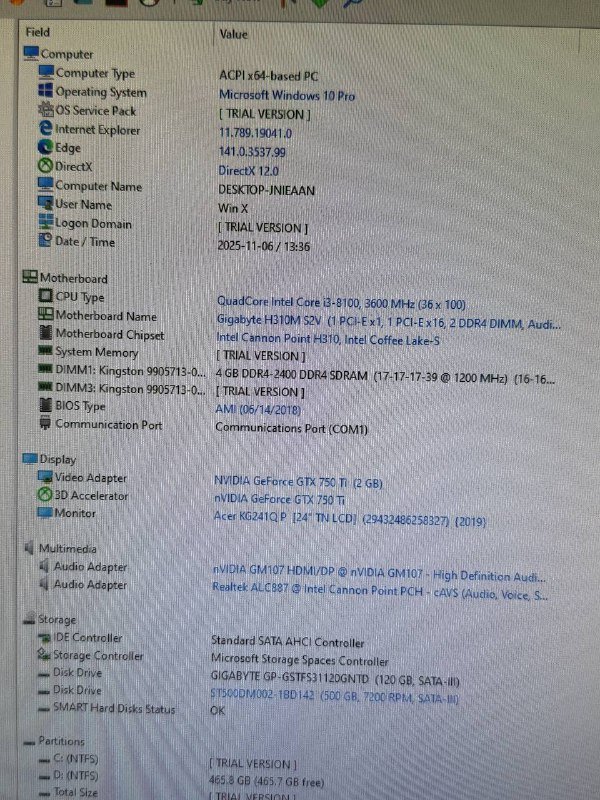Open the Acer KG241Q P monitor link
Viewport: 600px width, 800px height.
pos(349,518)
